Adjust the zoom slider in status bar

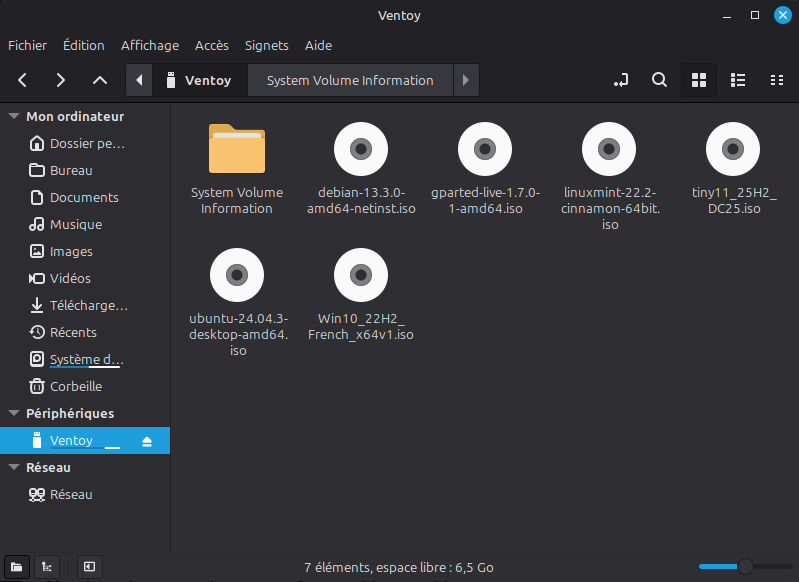point(744,567)
